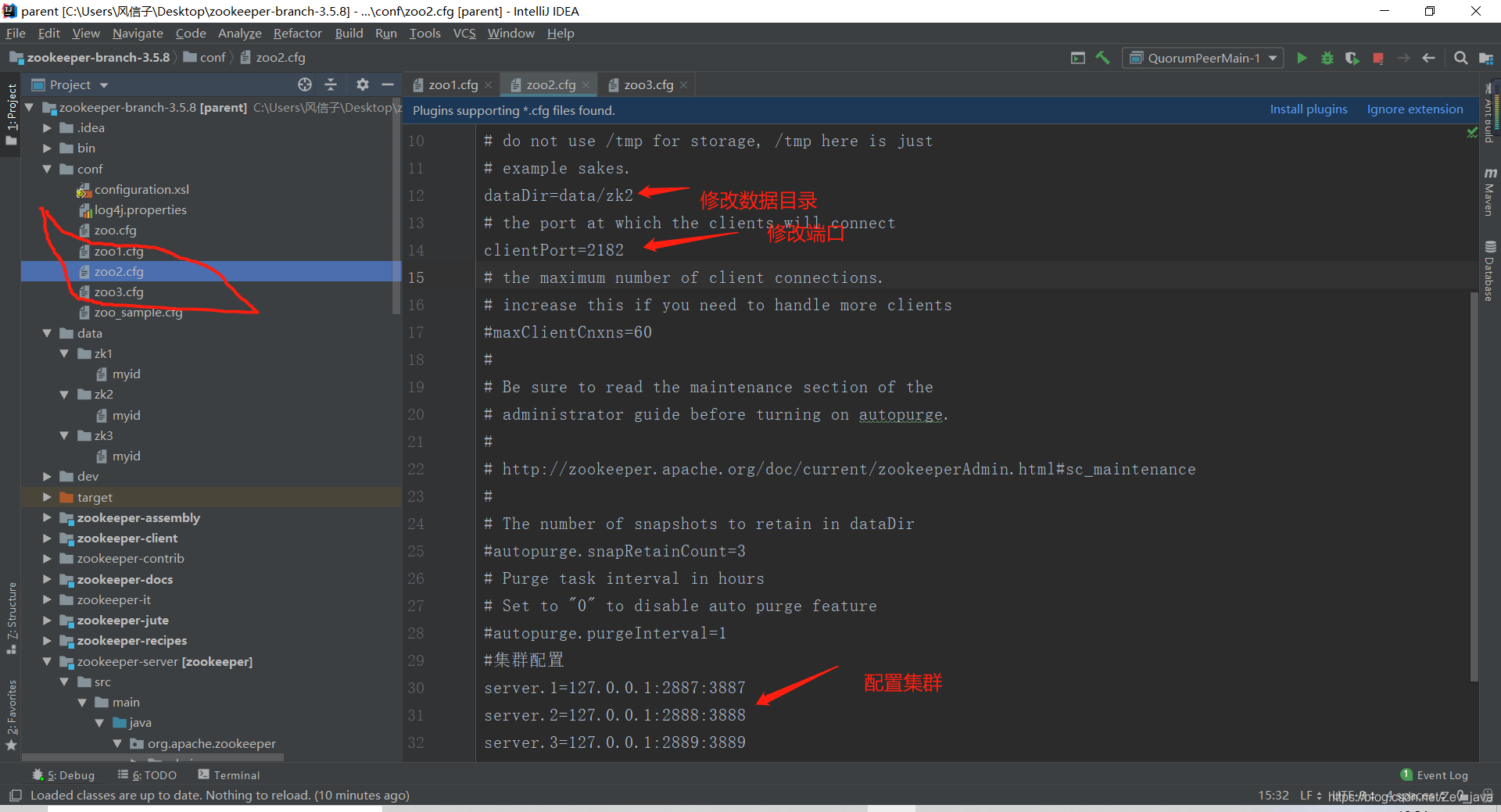1501x812 pixels.
Task: Expand the bin folder
Action: (47, 148)
